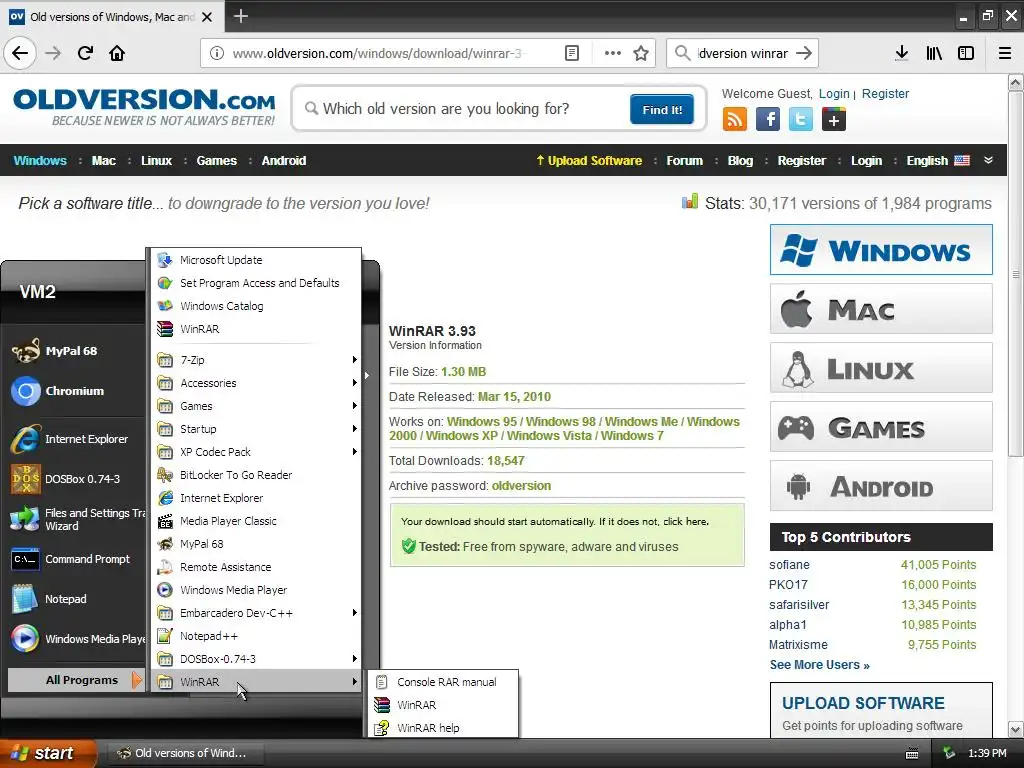Click the large Mac category button
The width and height of the screenshot is (1024, 768).
pyautogui.click(x=881, y=308)
